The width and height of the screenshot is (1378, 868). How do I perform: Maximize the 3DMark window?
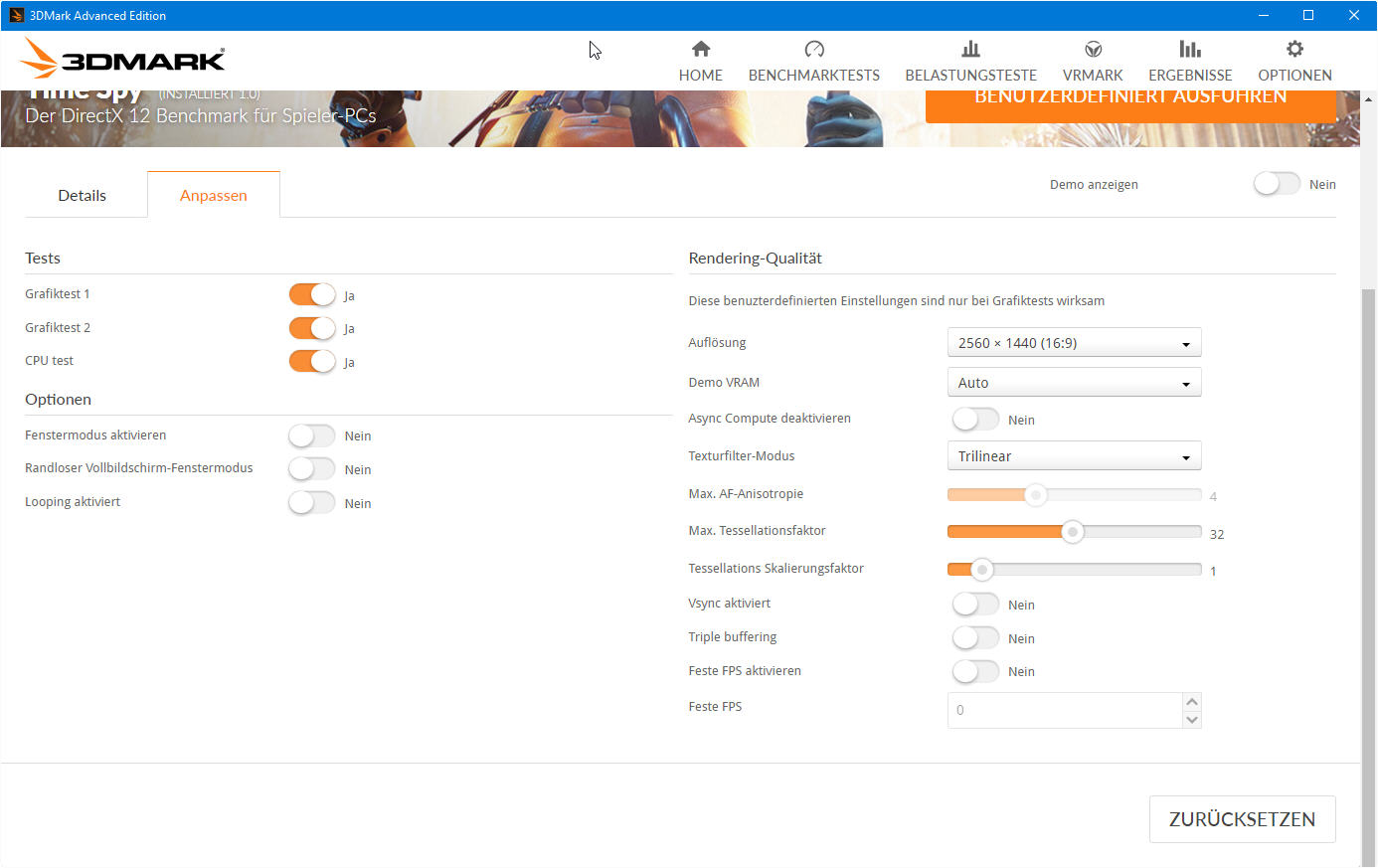coord(1308,15)
